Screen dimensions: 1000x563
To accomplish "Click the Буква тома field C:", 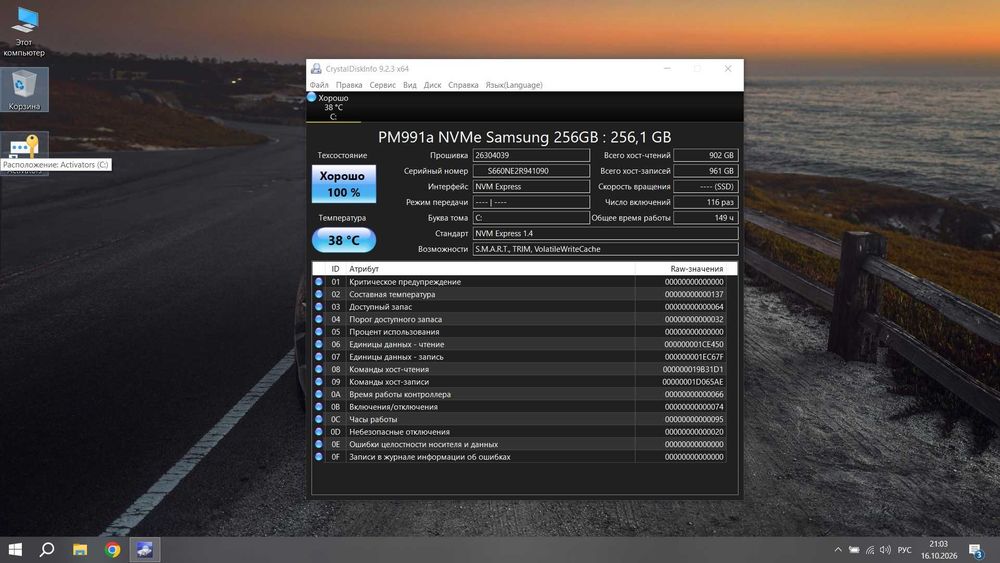I will [531, 217].
